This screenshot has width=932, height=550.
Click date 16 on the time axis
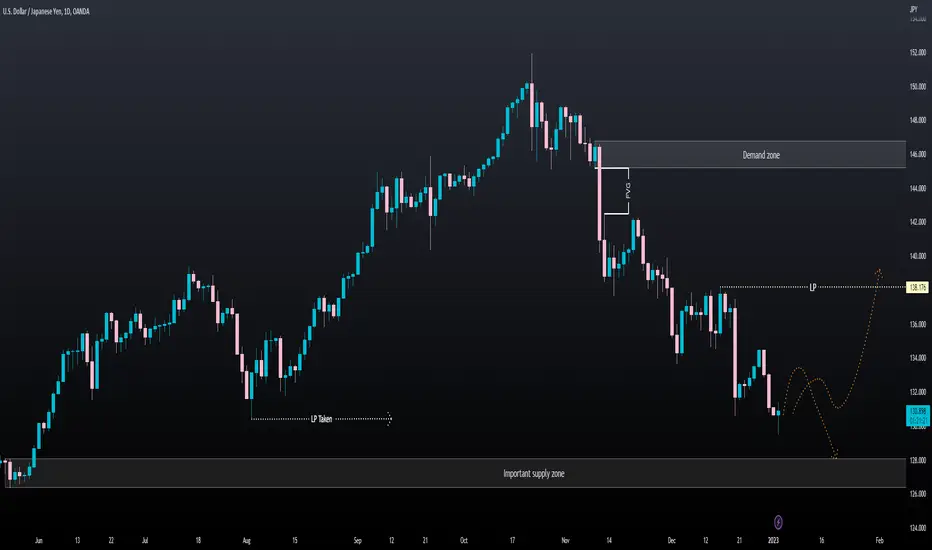tap(821, 540)
